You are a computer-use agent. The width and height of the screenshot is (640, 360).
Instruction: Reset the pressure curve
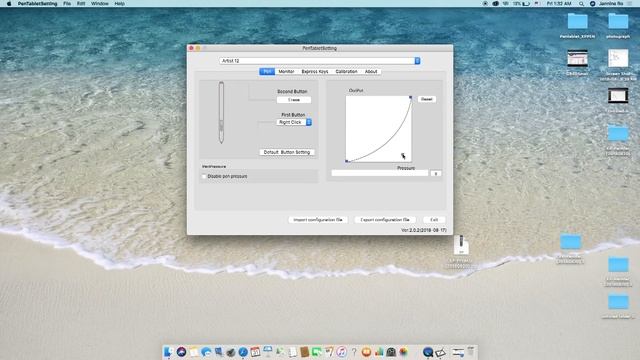(427, 99)
